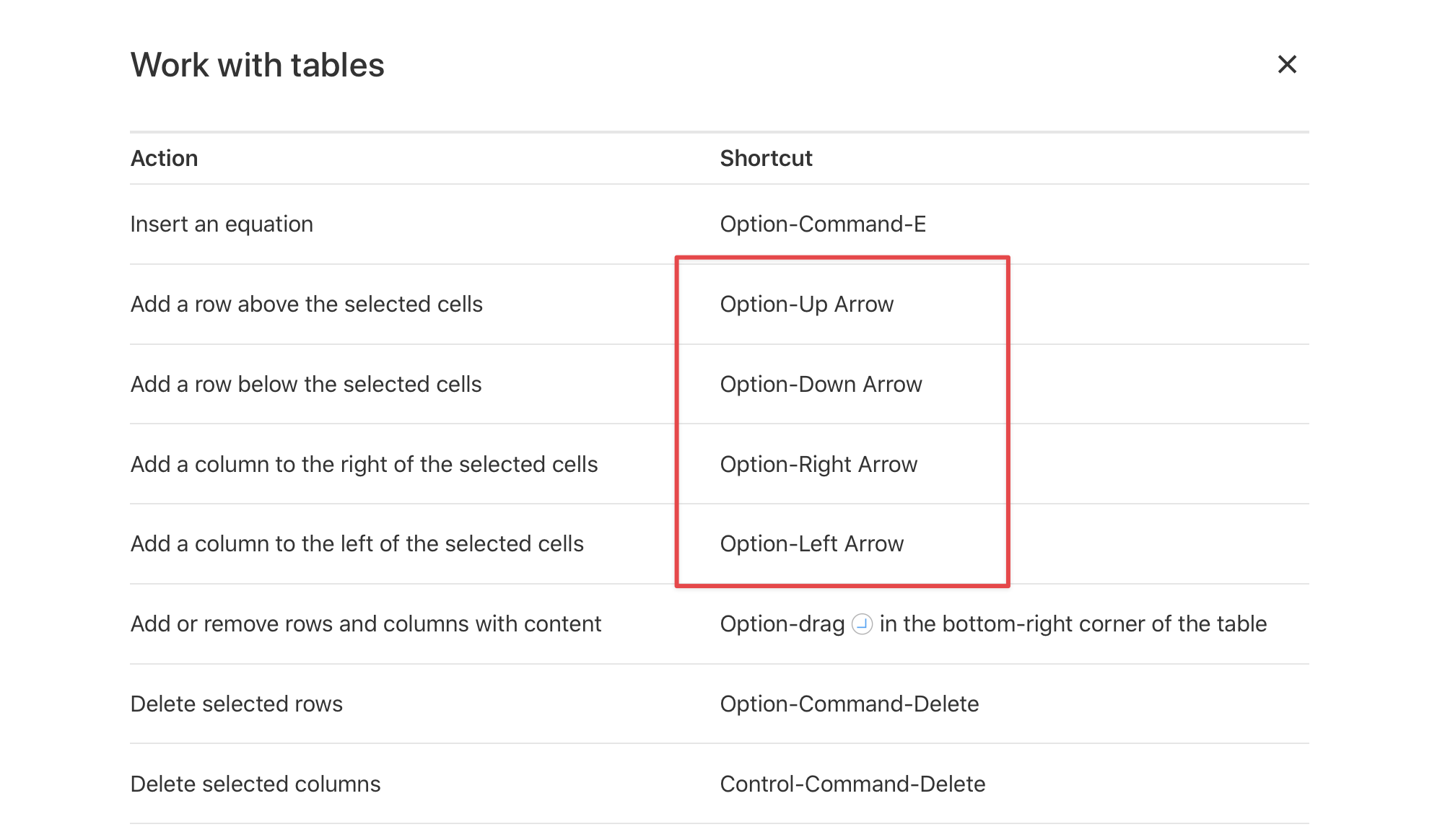Viewport: 1432px width, 840px height.
Task: Click the Delete selected columns action
Action: [255, 784]
